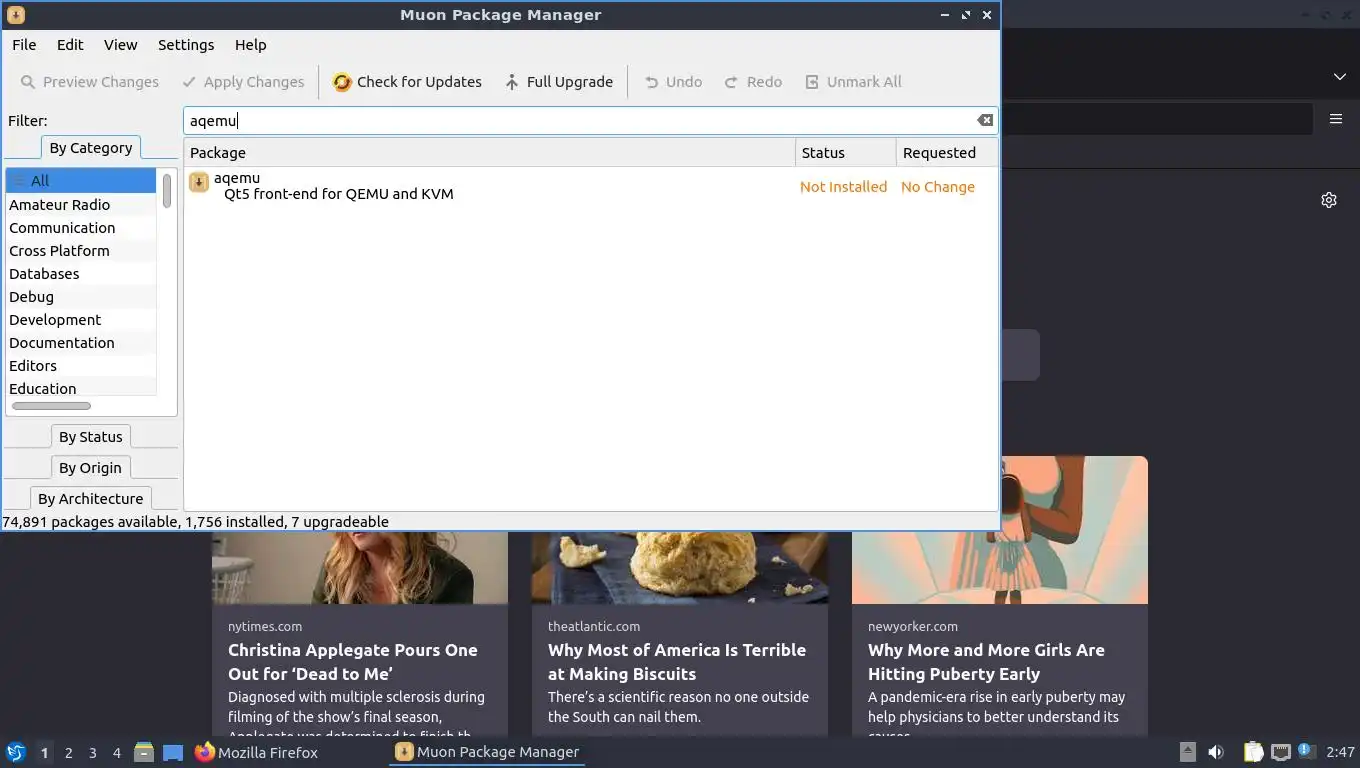The image size is (1360, 768).
Task: Click the removable media tray icon
Action: pos(1187,752)
